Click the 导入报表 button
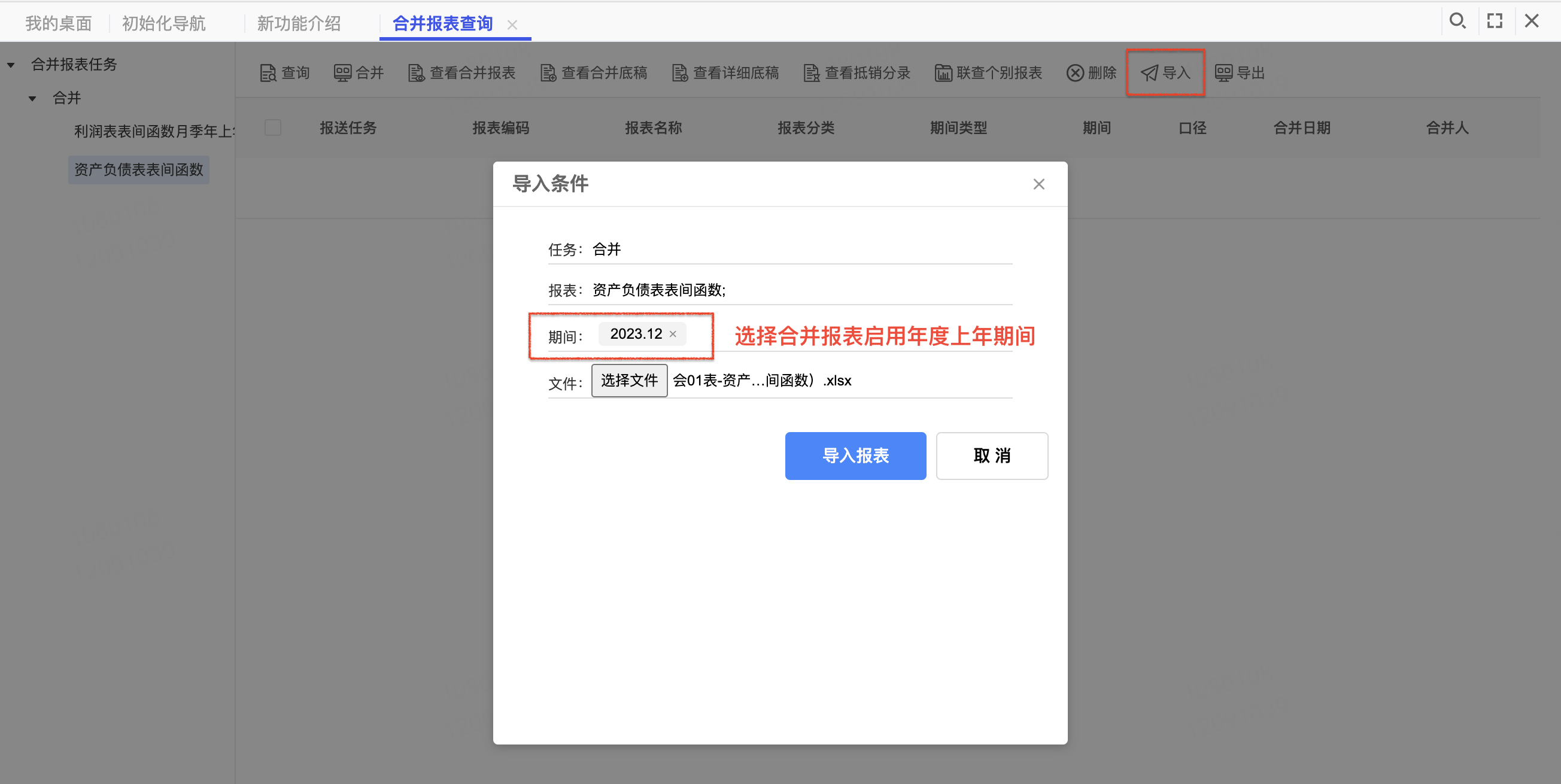Screen dimensions: 1561x784 coord(856,455)
